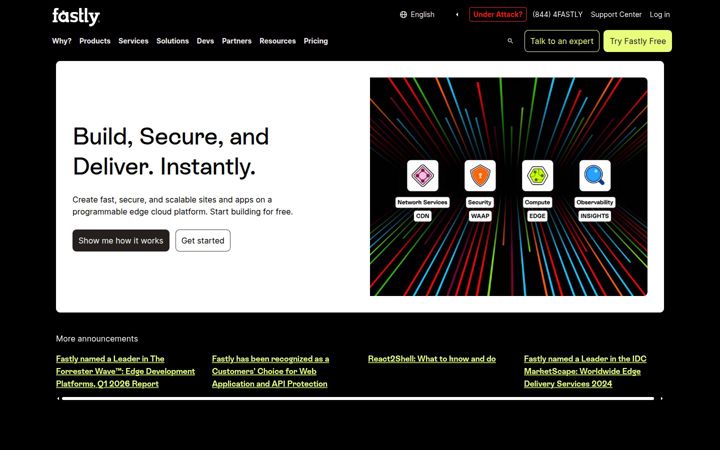The image size is (720, 450).
Task: Click the WAAP tag
Action: coord(480,216)
